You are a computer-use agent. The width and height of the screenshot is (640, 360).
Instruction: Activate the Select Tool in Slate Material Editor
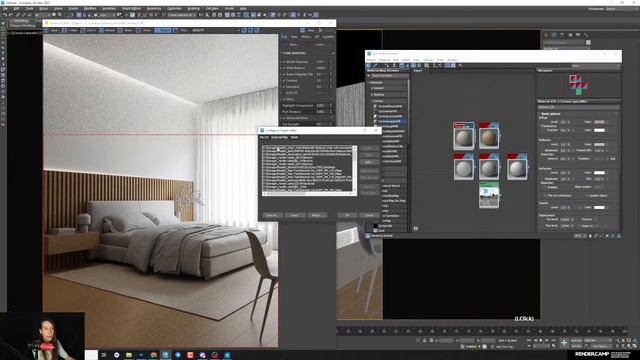click(368, 65)
